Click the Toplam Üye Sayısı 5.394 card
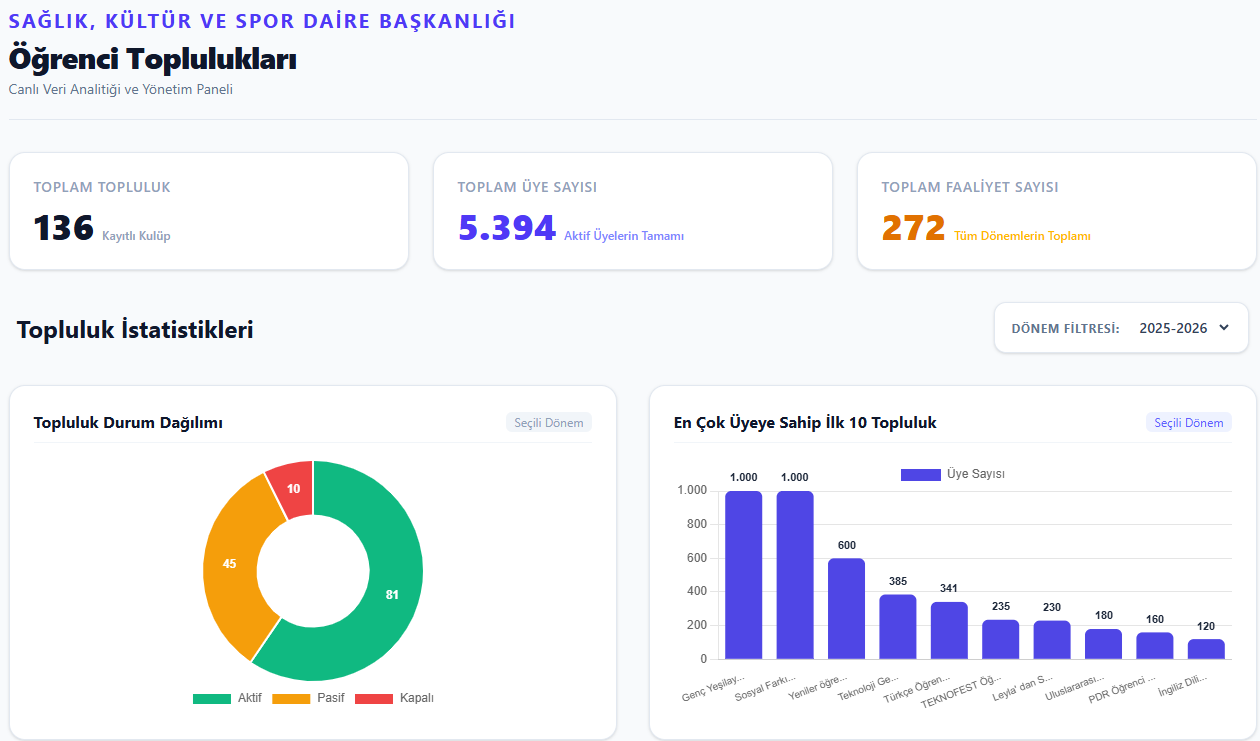Viewport: 1260px width, 741px height. [633, 211]
